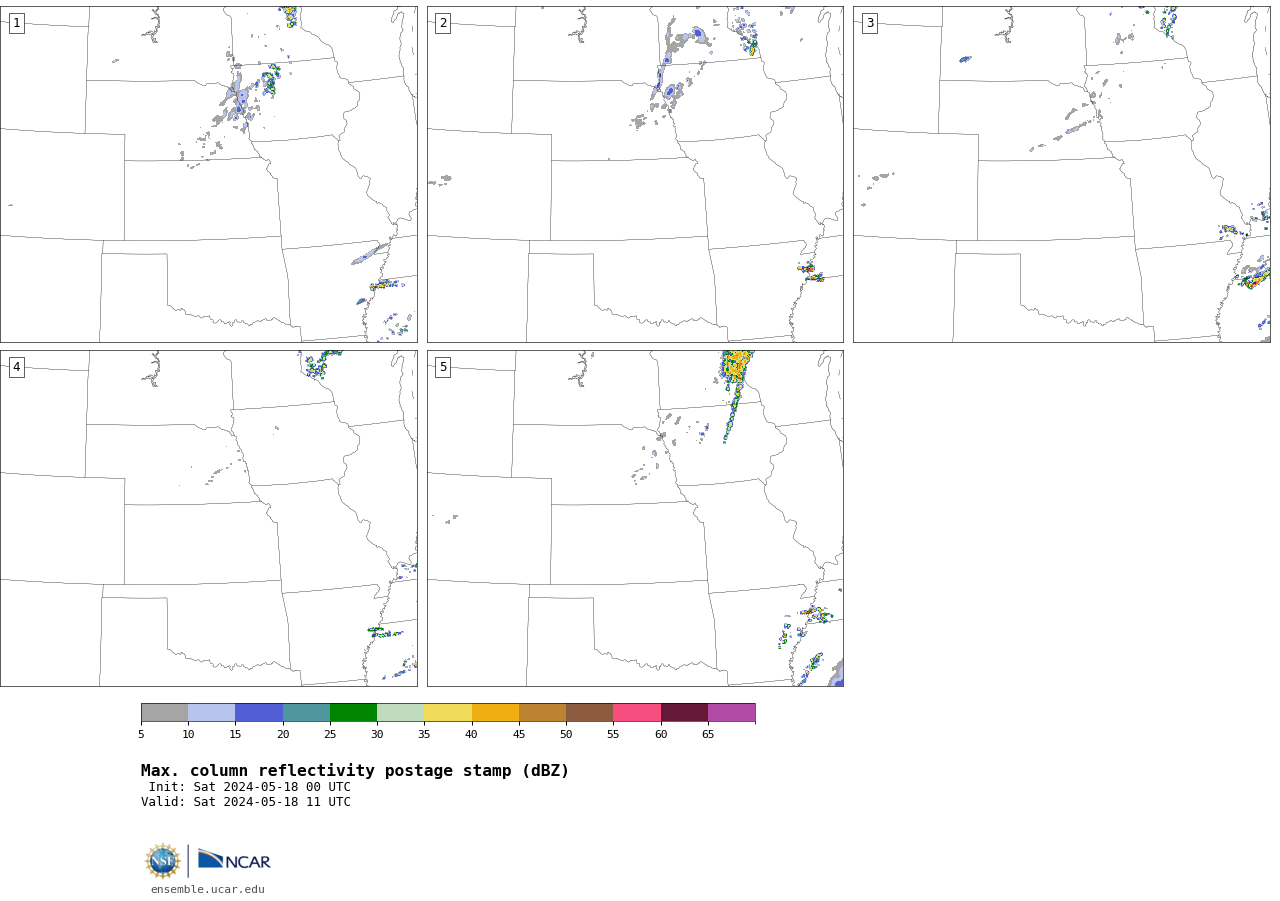Click the NSF logo icon

coord(163,861)
